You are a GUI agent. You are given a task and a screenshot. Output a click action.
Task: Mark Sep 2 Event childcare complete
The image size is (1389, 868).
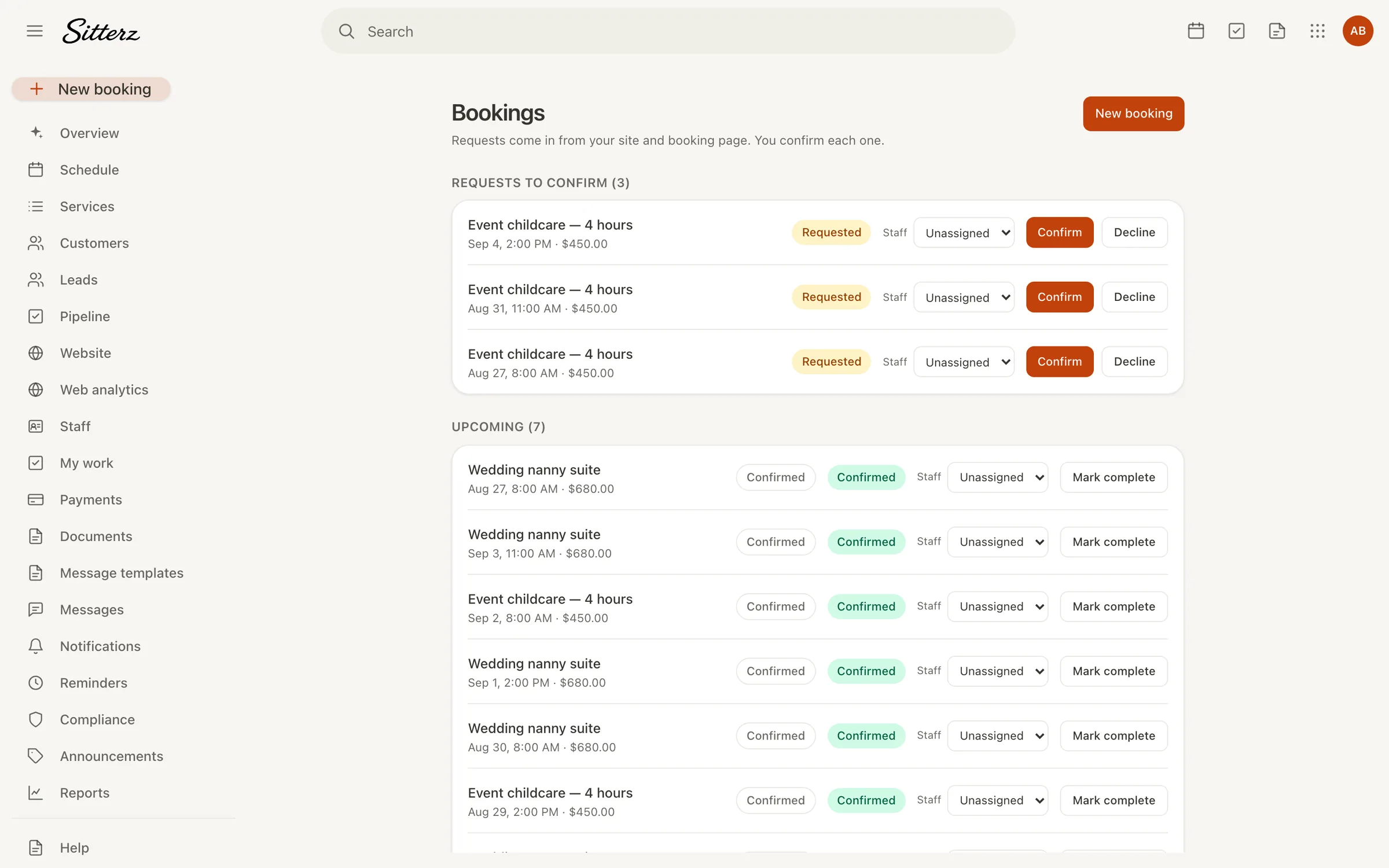(1114, 606)
